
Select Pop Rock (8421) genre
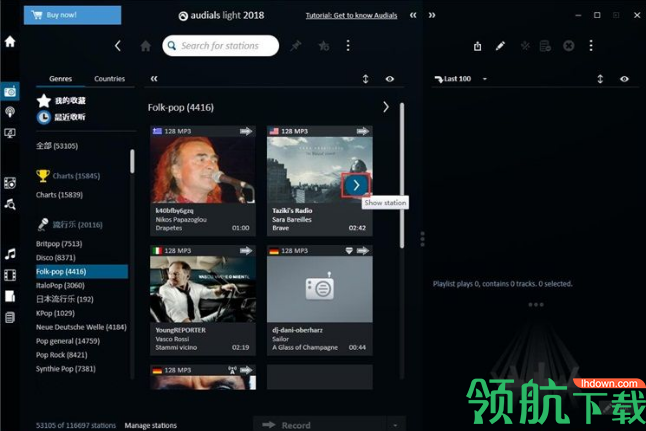61,355
